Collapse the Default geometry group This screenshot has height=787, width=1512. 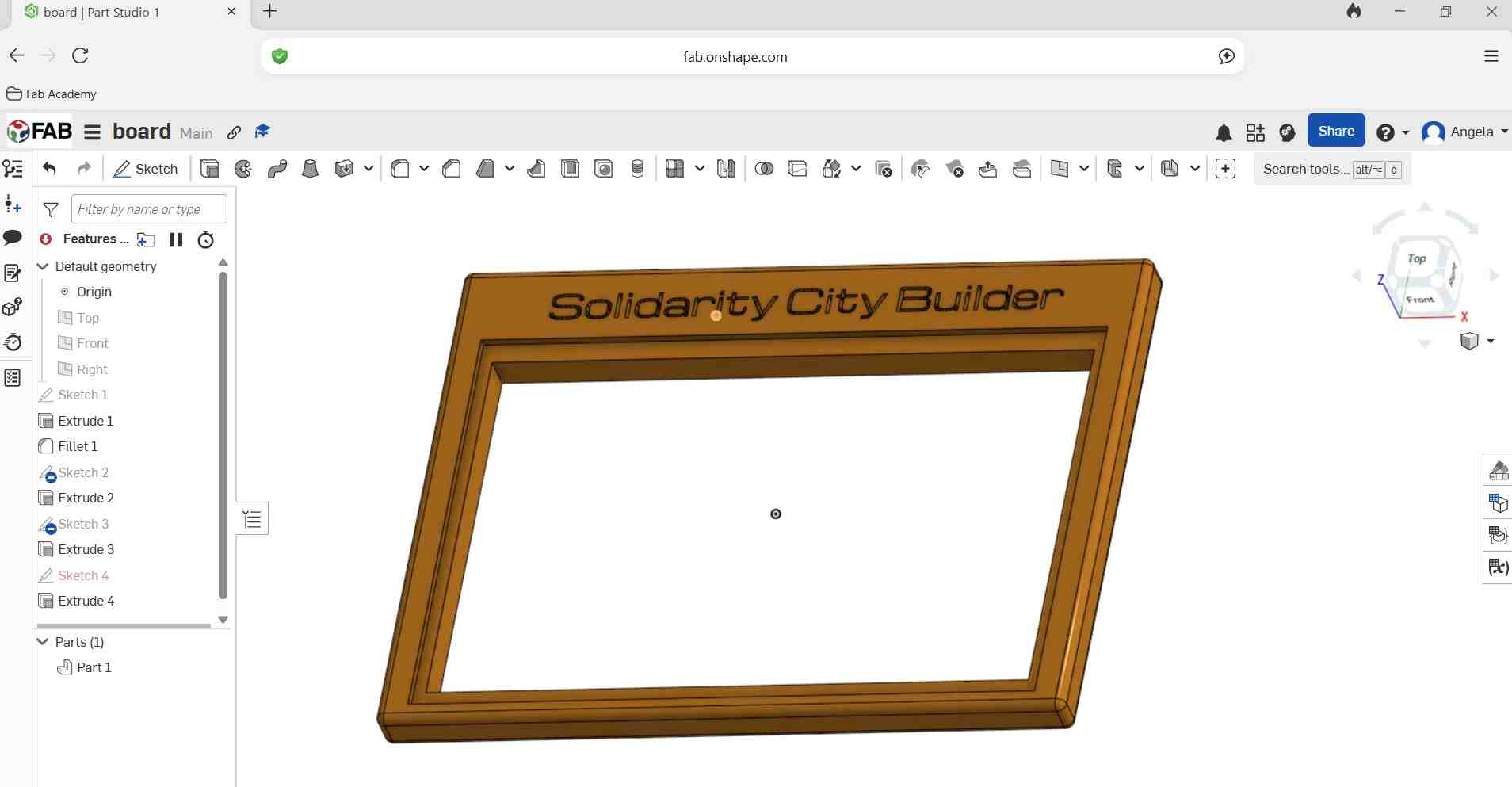(x=43, y=266)
